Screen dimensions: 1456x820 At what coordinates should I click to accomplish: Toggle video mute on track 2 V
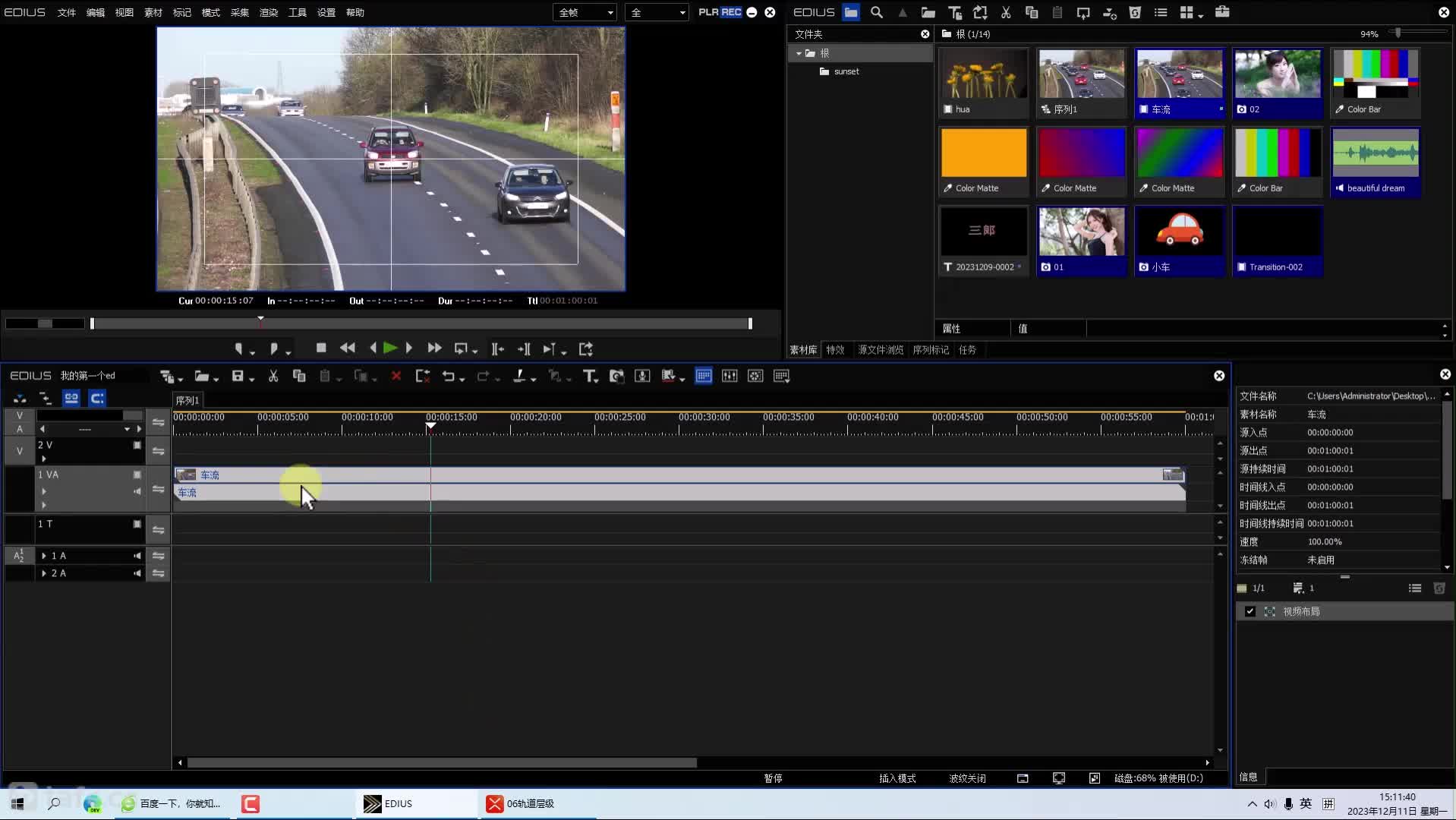(x=137, y=445)
